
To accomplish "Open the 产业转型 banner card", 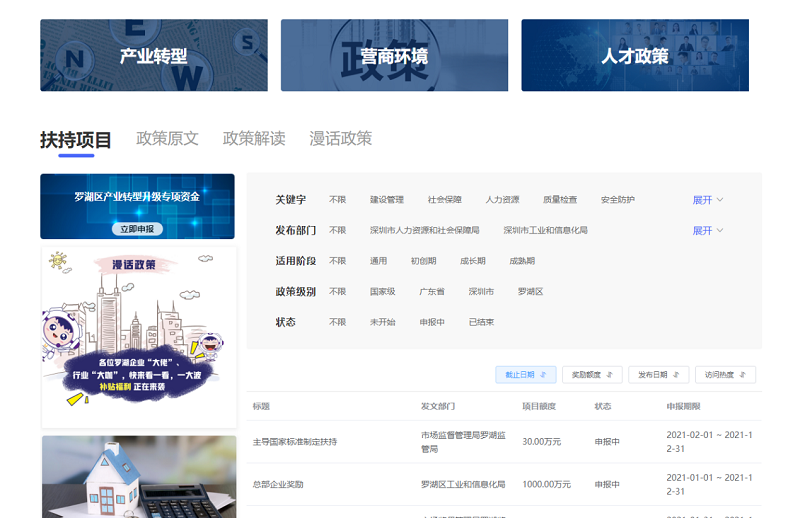I will click(x=154, y=56).
